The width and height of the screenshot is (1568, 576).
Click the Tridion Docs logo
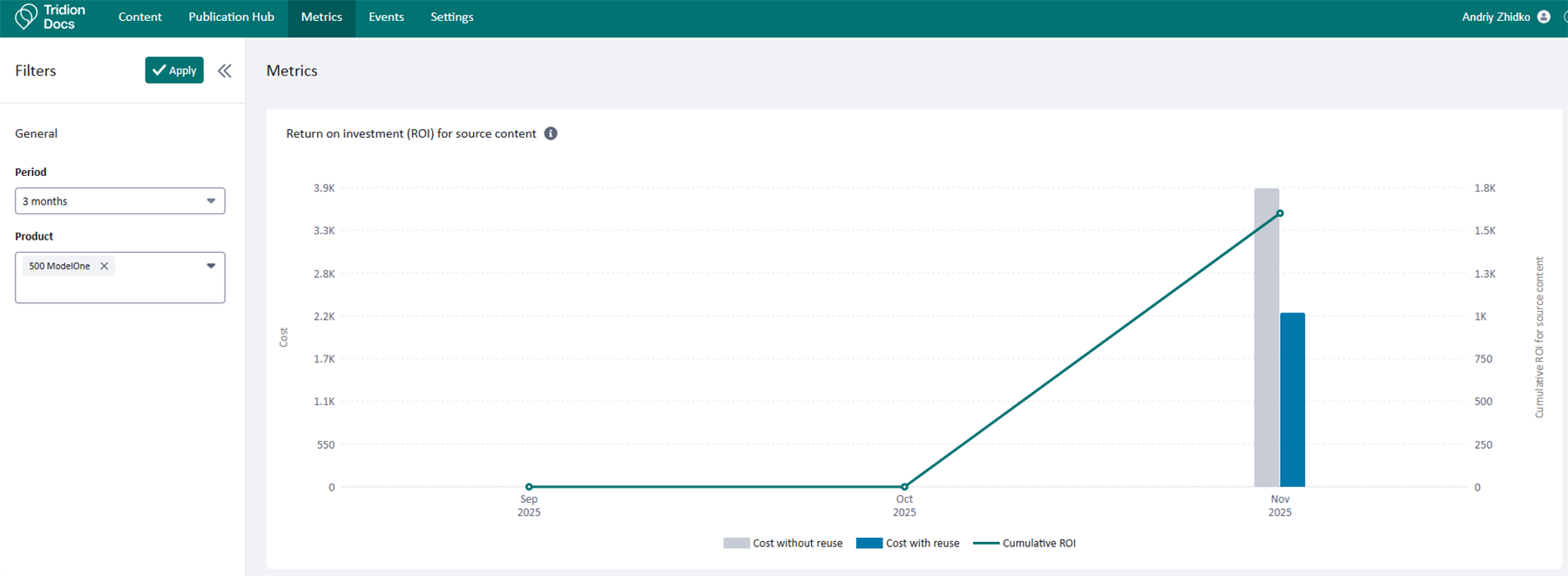pos(51,17)
